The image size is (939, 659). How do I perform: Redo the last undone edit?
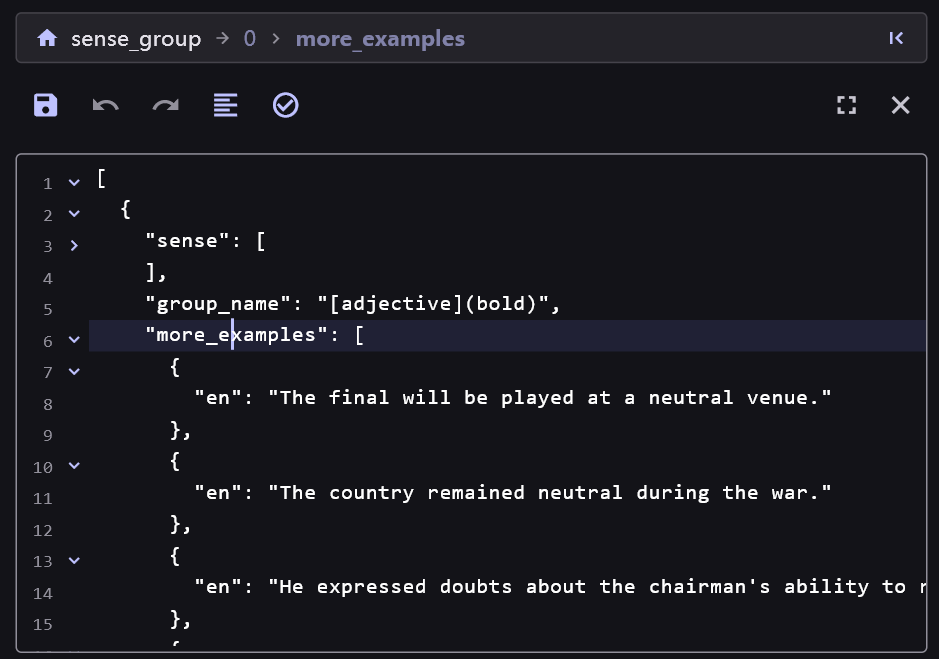(165, 105)
